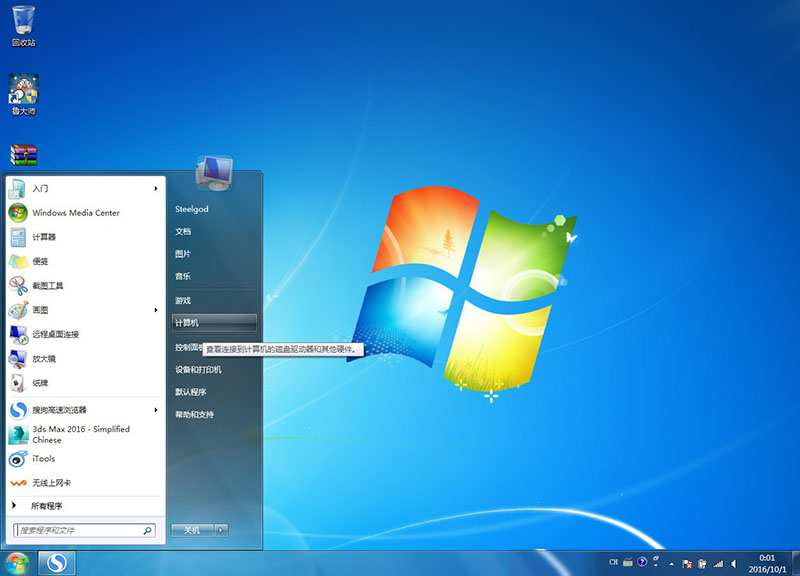This screenshot has height=576, width=800.
Task: Open the 鲁大师 desktop icon
Action: (x=23, y=95)
